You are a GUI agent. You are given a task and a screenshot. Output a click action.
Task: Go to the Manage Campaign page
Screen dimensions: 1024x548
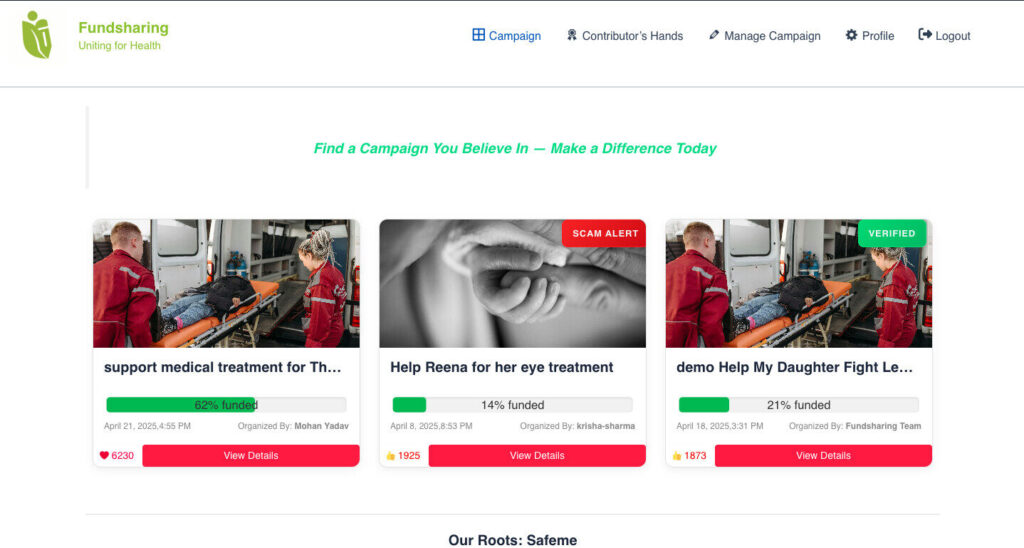pos(772,36)
